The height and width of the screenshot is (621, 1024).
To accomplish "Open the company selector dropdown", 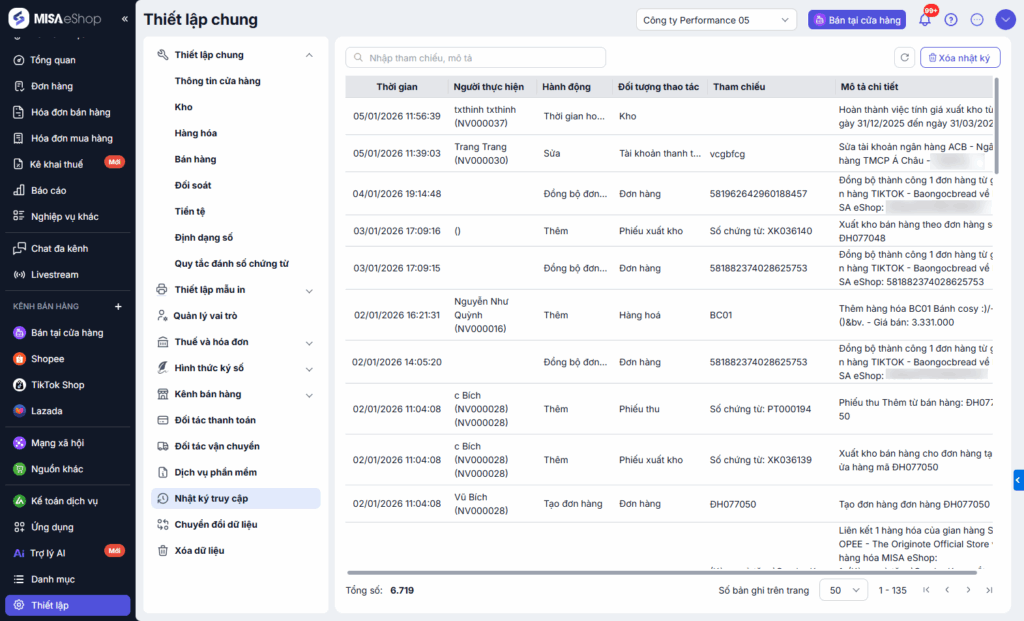I will coord(716,20).
